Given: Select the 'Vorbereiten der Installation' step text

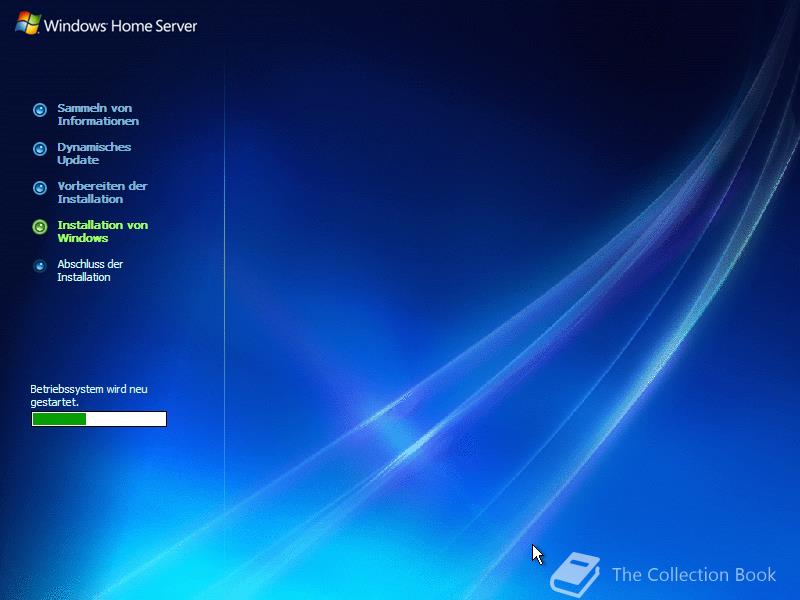Looking at the screenshot, I should [102, 192].
